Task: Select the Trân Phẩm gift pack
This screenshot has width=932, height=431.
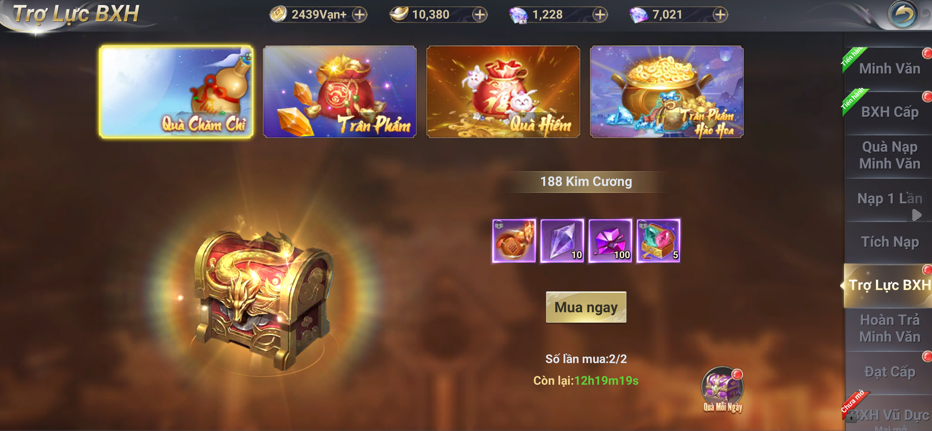Action: tap(340, 92)
